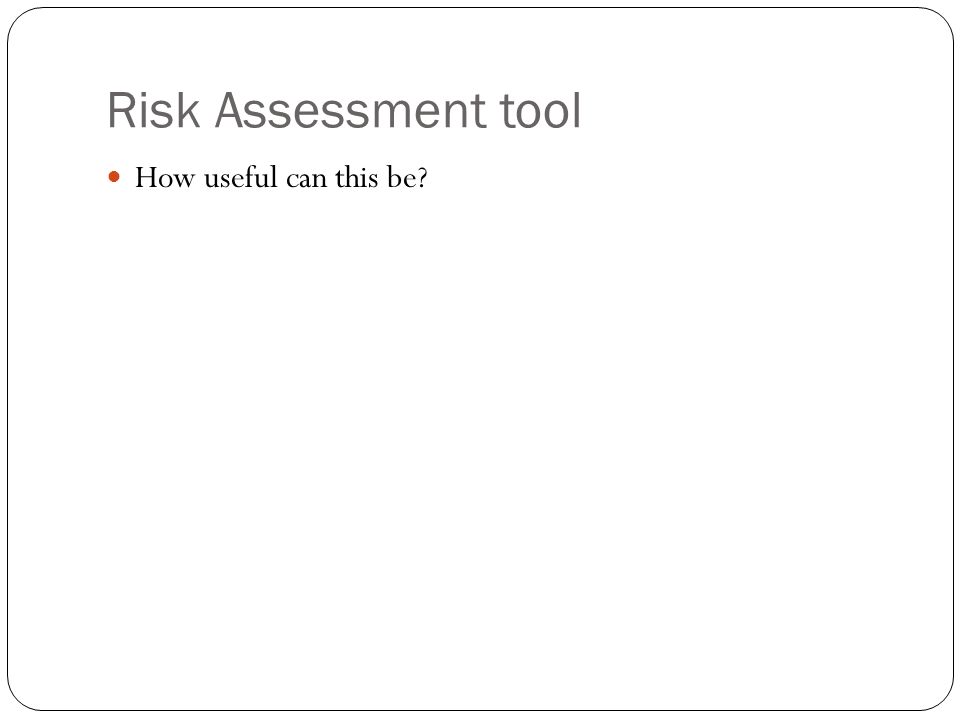Image resolution: width=960 pixels, height=720 pixels.
Task: Click the word this in the bullet
Action: pyautogui.click(x=356, y=178)
